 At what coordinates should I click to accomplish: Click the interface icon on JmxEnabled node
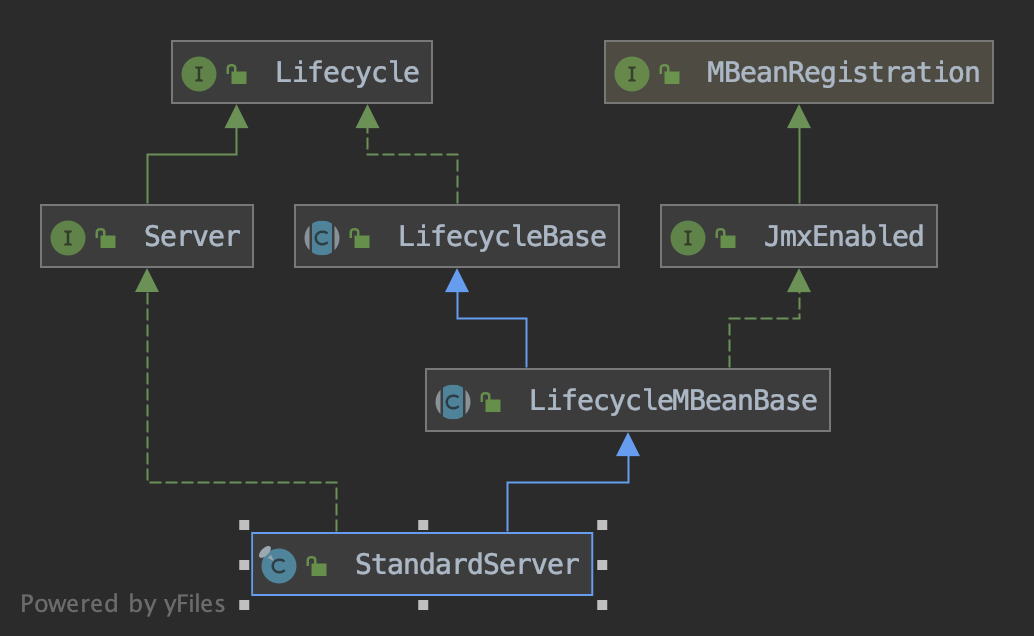(x=687, y=238)
